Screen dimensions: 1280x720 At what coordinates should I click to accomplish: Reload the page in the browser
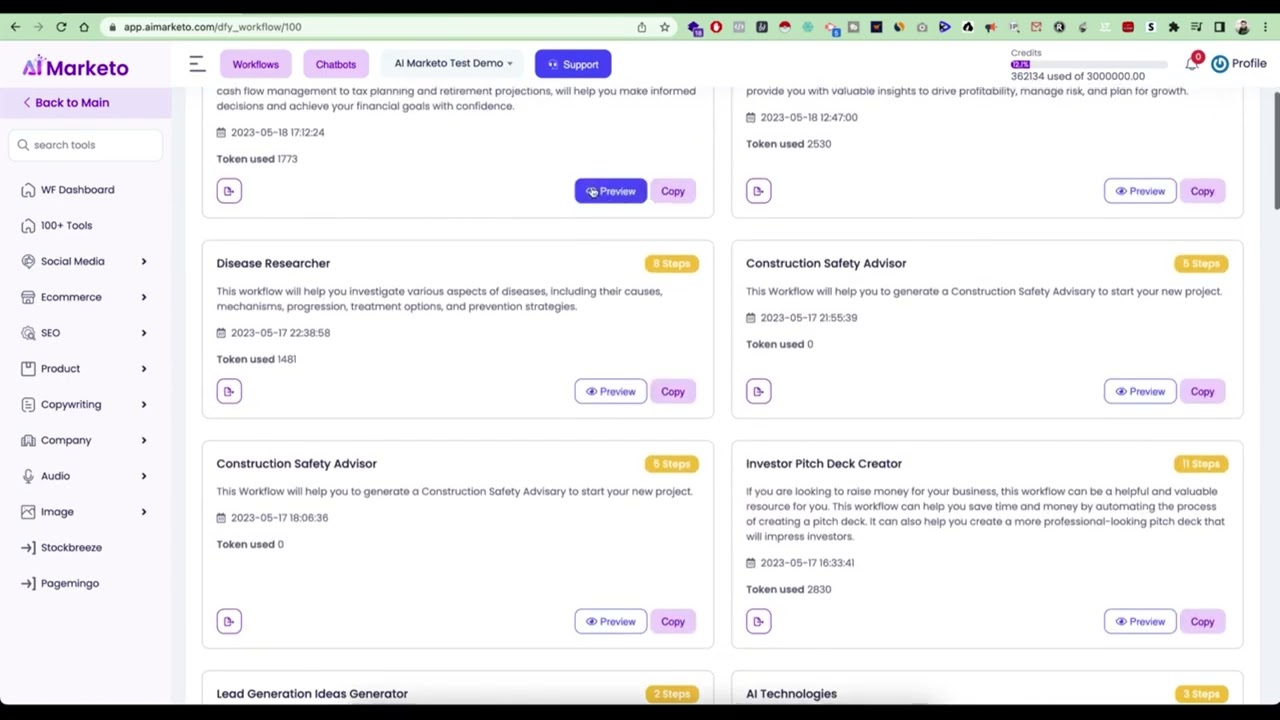click(61, 27)
